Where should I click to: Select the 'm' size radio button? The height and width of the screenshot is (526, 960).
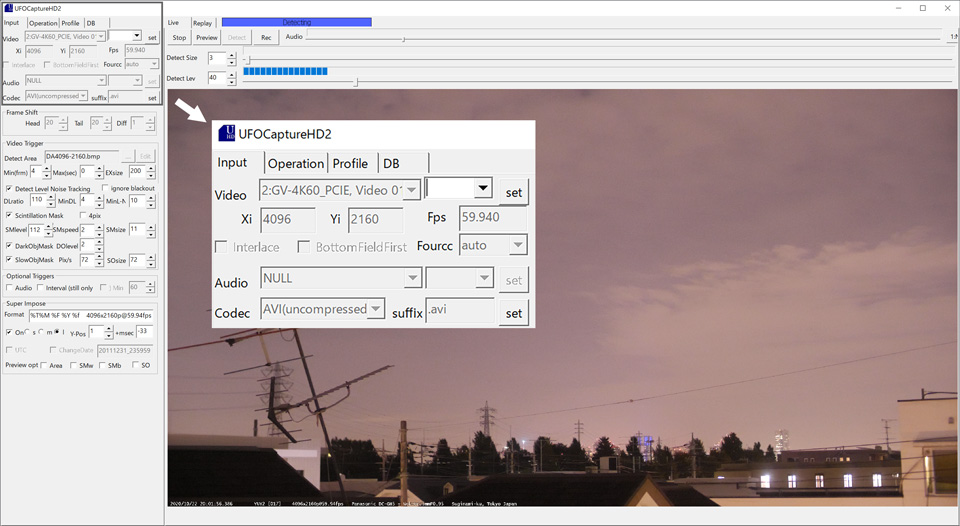click(42, 332)
